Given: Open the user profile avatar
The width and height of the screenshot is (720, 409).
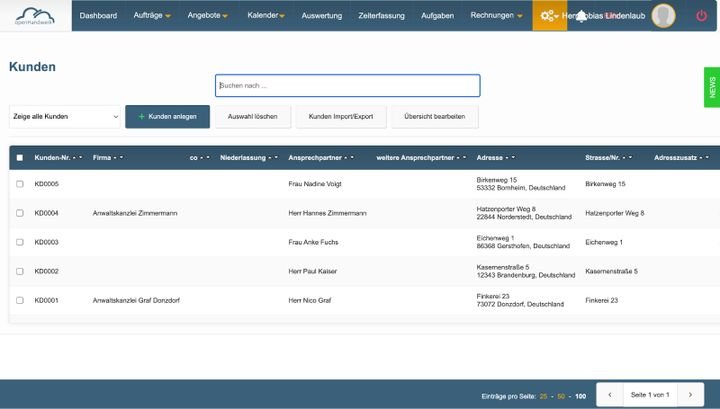Looking at the screenshot, I should tap(664, 16).
